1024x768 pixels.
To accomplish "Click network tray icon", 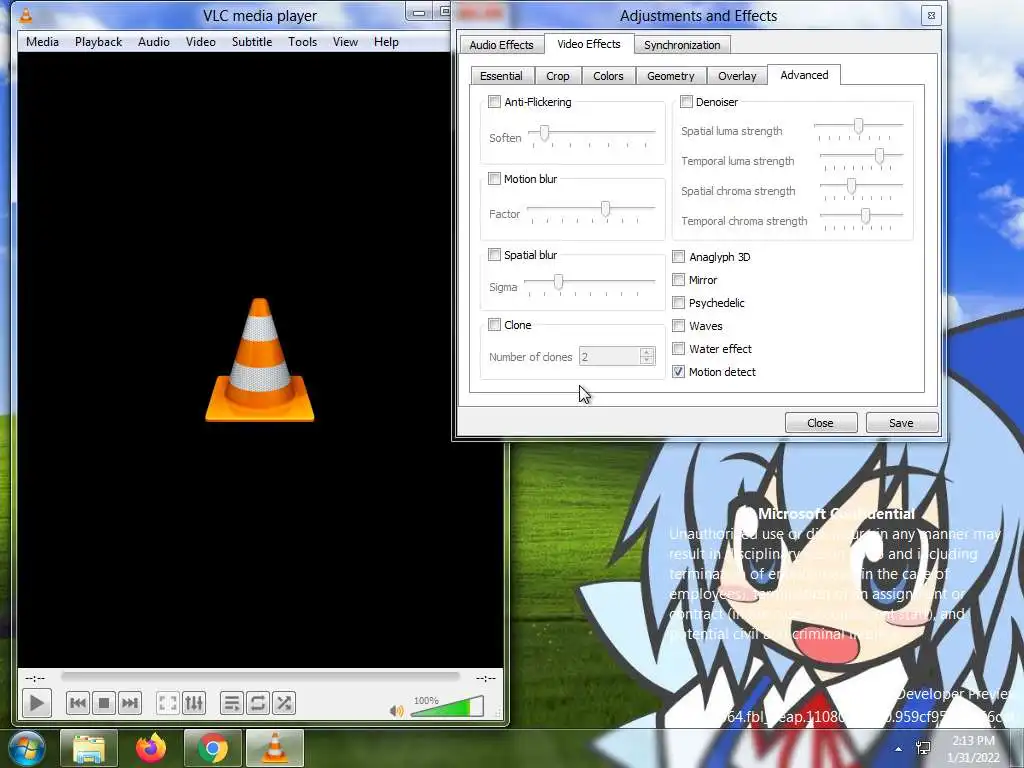I will [923, 748].
